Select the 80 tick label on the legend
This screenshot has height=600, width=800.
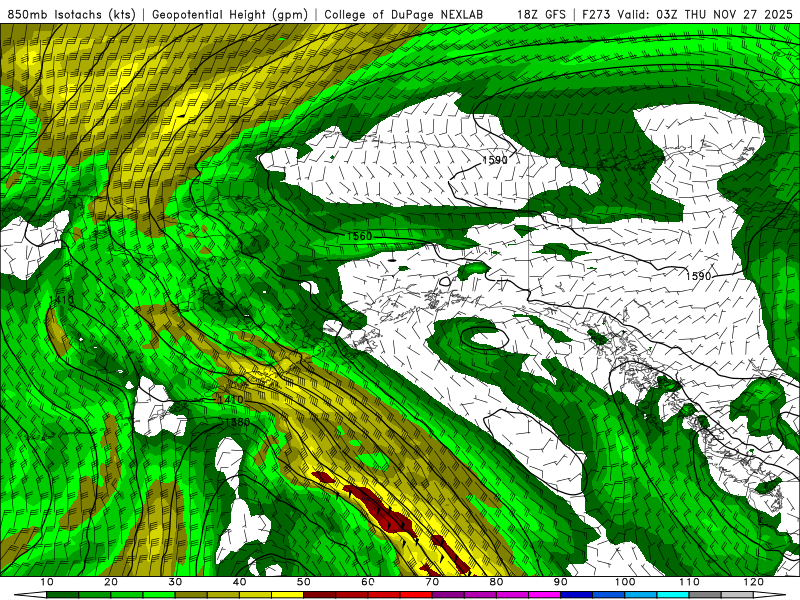[496, 582]
